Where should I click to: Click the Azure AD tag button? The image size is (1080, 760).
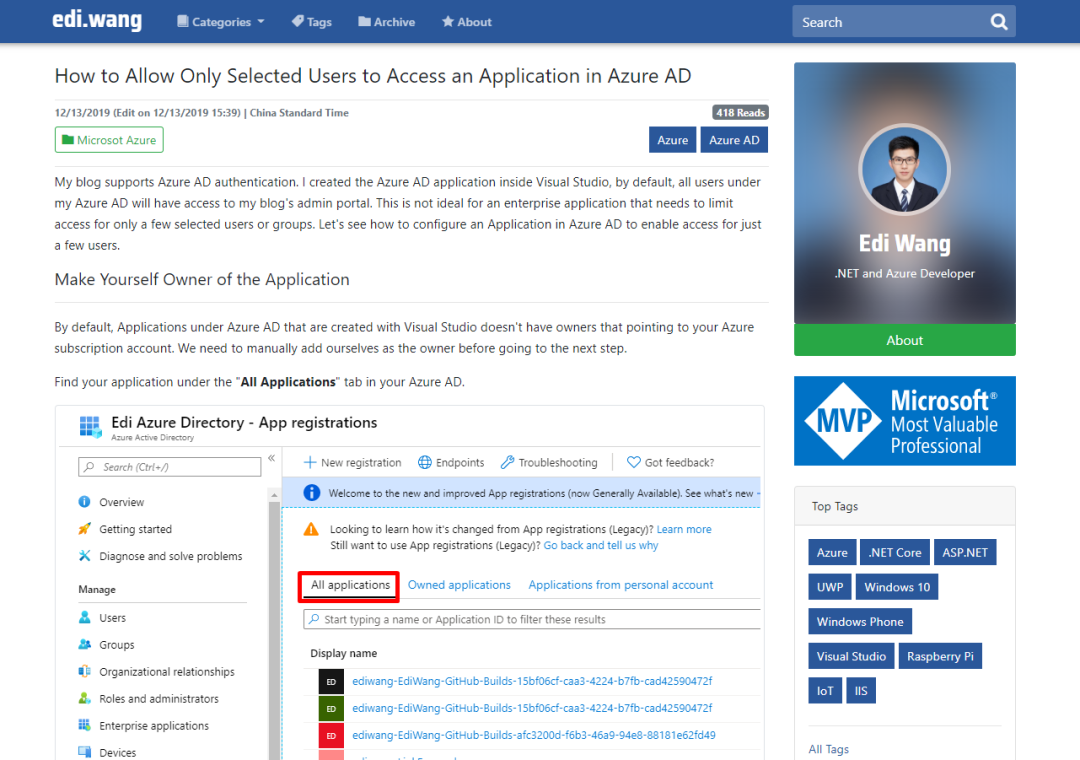pyautogui.click(x=734, y=140)
